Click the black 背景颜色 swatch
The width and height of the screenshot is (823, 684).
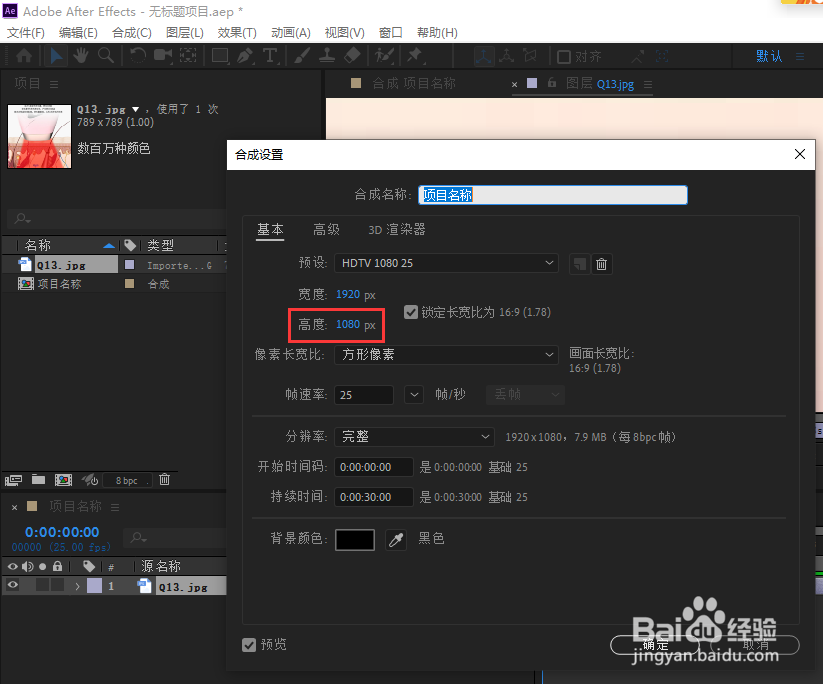pos(355,540)
